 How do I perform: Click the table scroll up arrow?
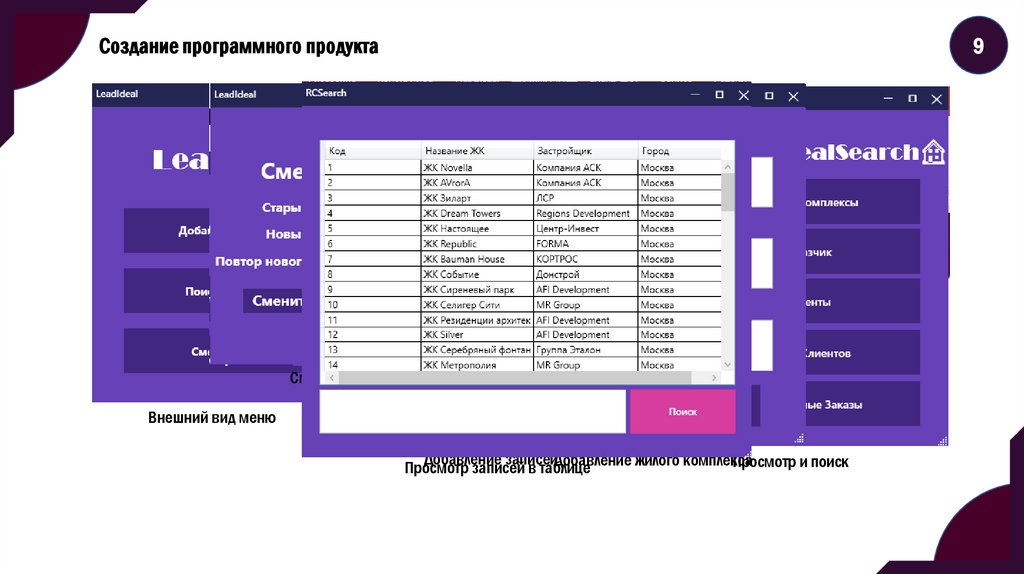coord(728,167)
